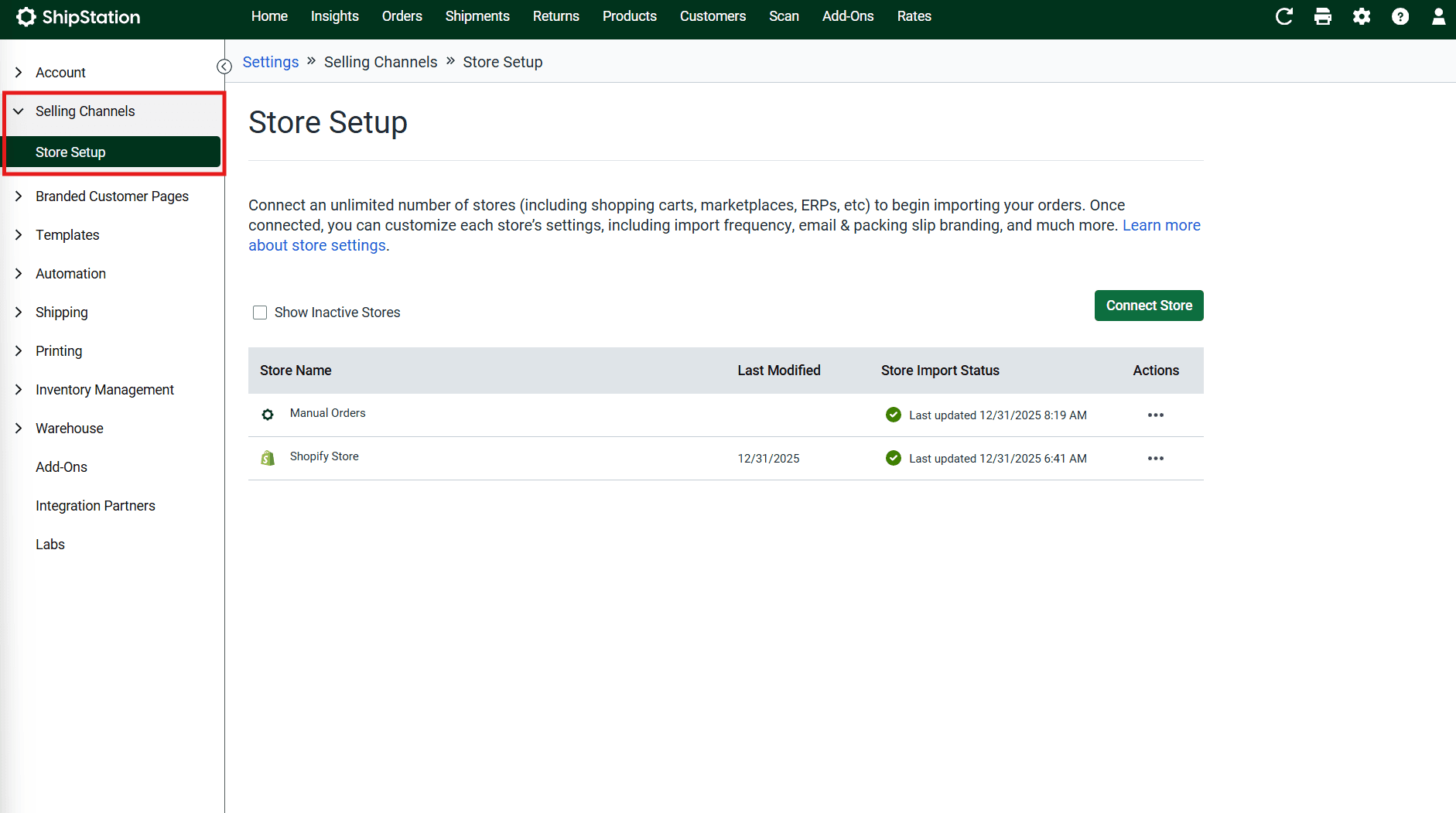Screen dimensions: 1456x813
Task: Go to the Home menu
Action: pyautogui.click(x=269, y=16)
